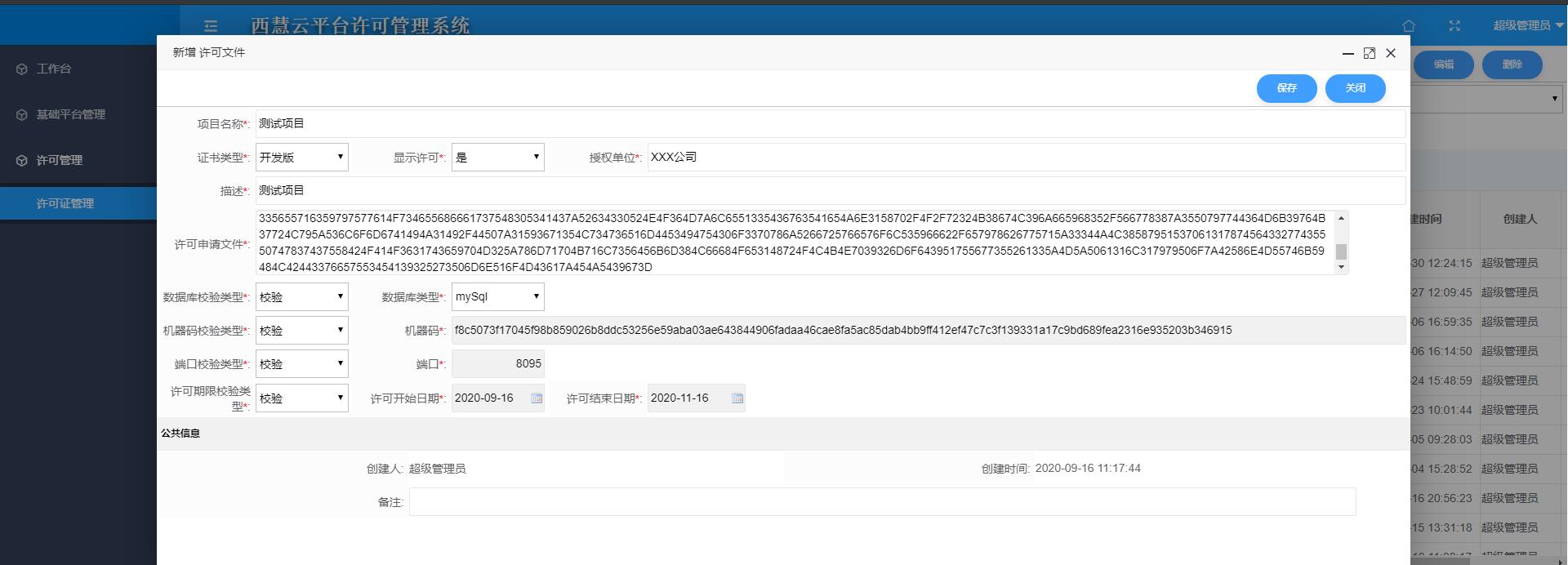
Task: Close the 新增 许可文件 dialog with X
Action: pyautogui.click(x=1391, y=53)
